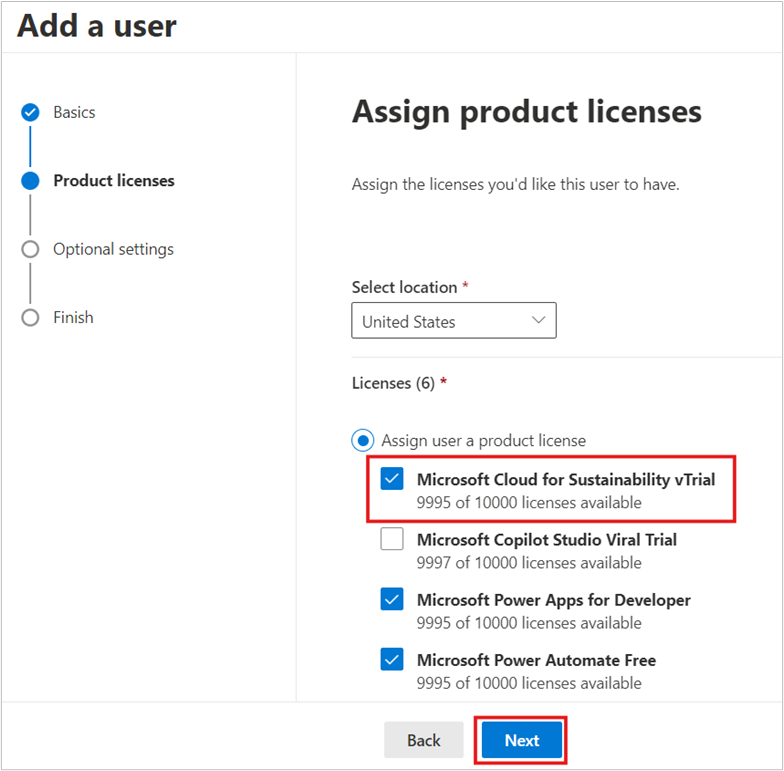Screen dimensions: 784x771
Task: Go to the Optional settings step label
Action: (x=114, y=249)
